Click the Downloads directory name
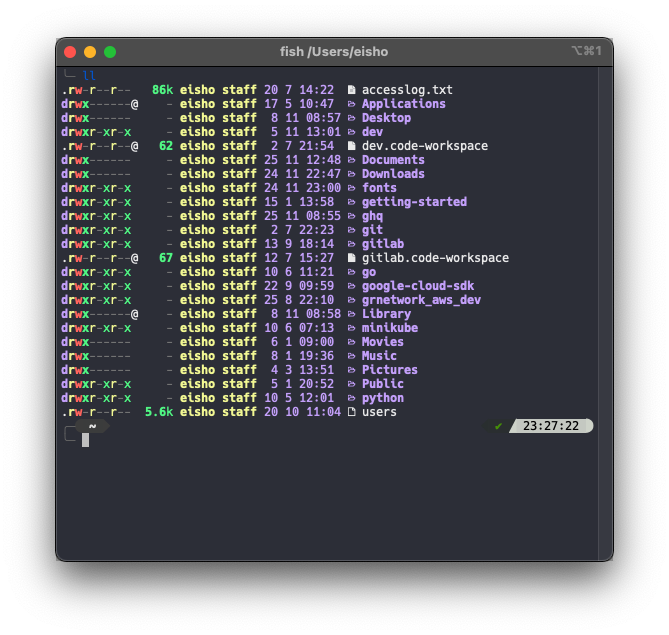669x635 pixels. pyautogui.click(x=393, y=174)
